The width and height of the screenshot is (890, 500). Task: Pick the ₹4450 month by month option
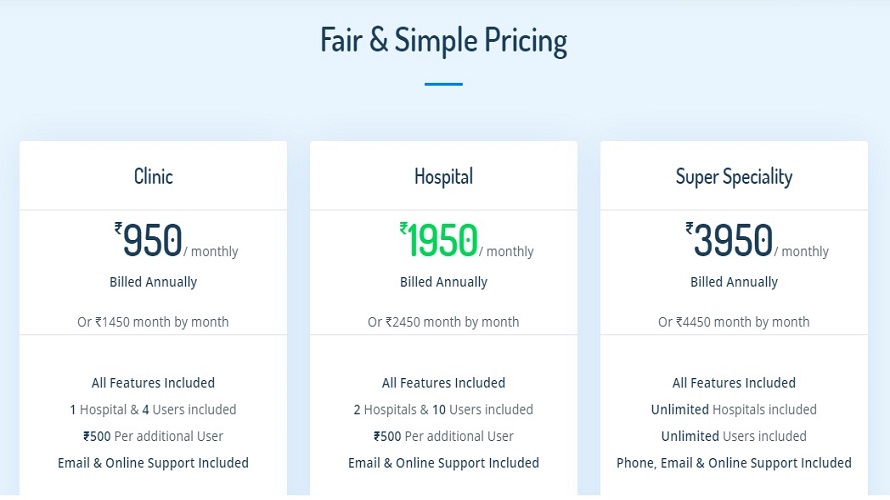point(734,322)
